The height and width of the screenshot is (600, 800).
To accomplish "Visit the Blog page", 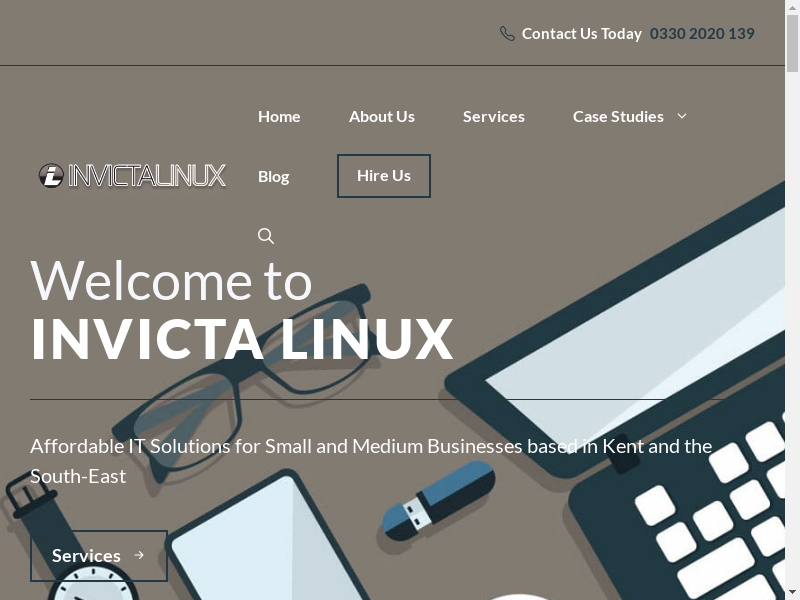I will (273, 176).
